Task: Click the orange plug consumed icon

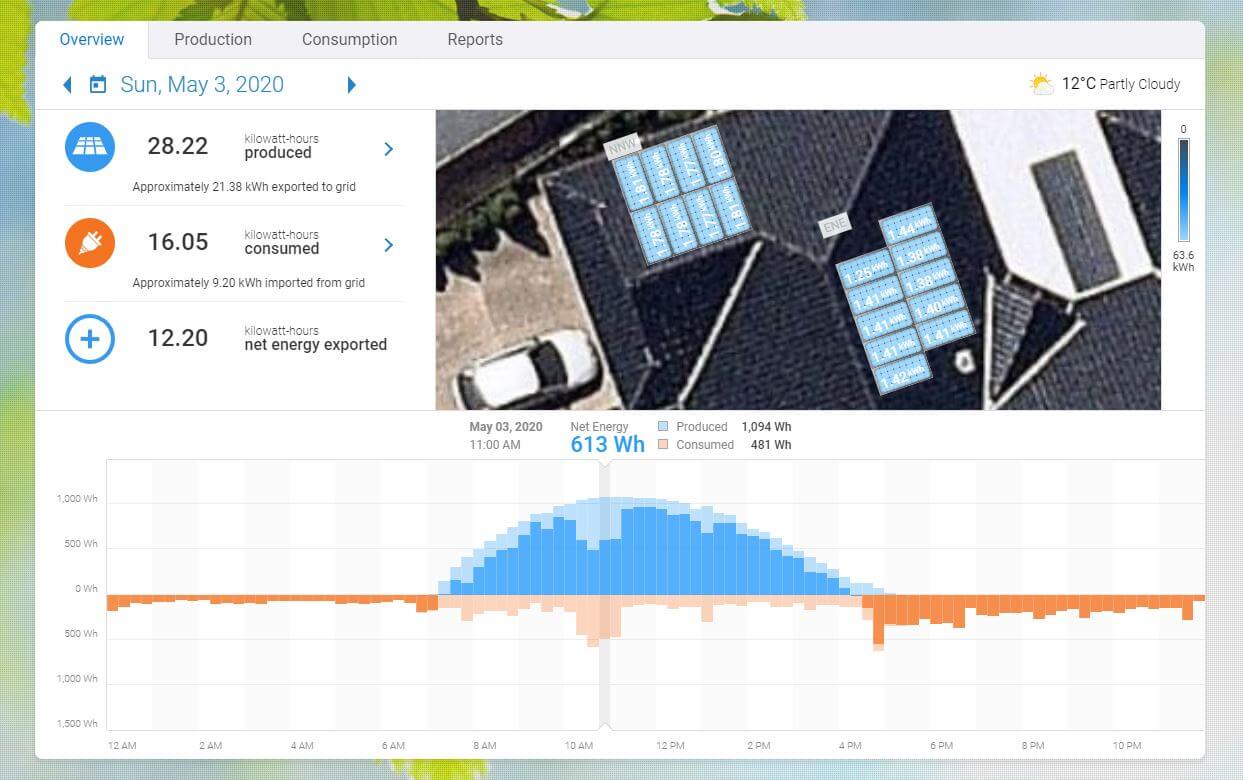Action: pos(90,243)
